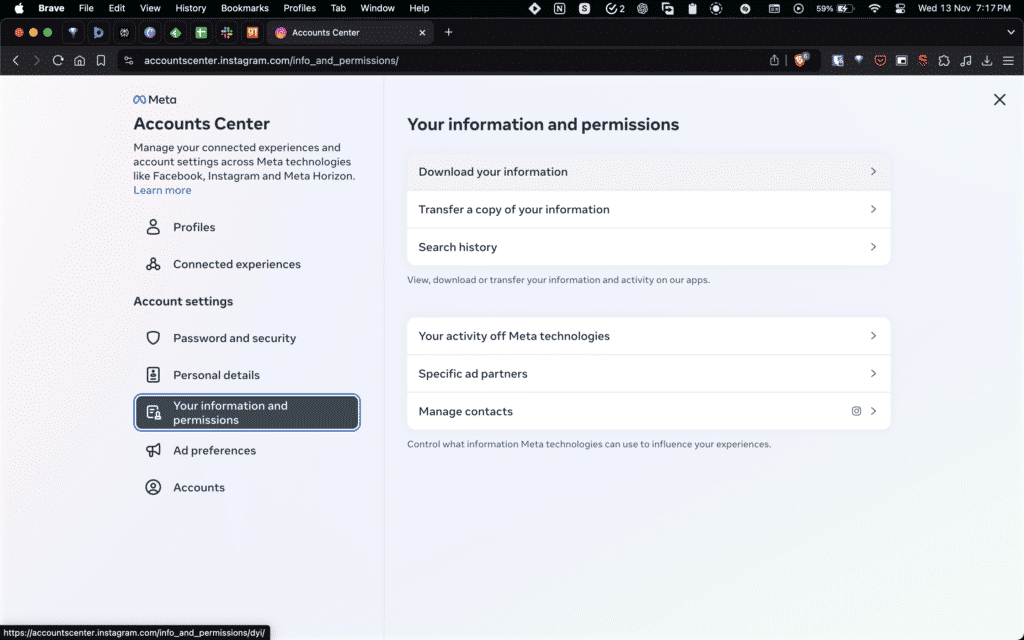This screenshot has width=1024, height=640.
Task: Click the Notion icon in menu bar
Action: tap(559, 8)
